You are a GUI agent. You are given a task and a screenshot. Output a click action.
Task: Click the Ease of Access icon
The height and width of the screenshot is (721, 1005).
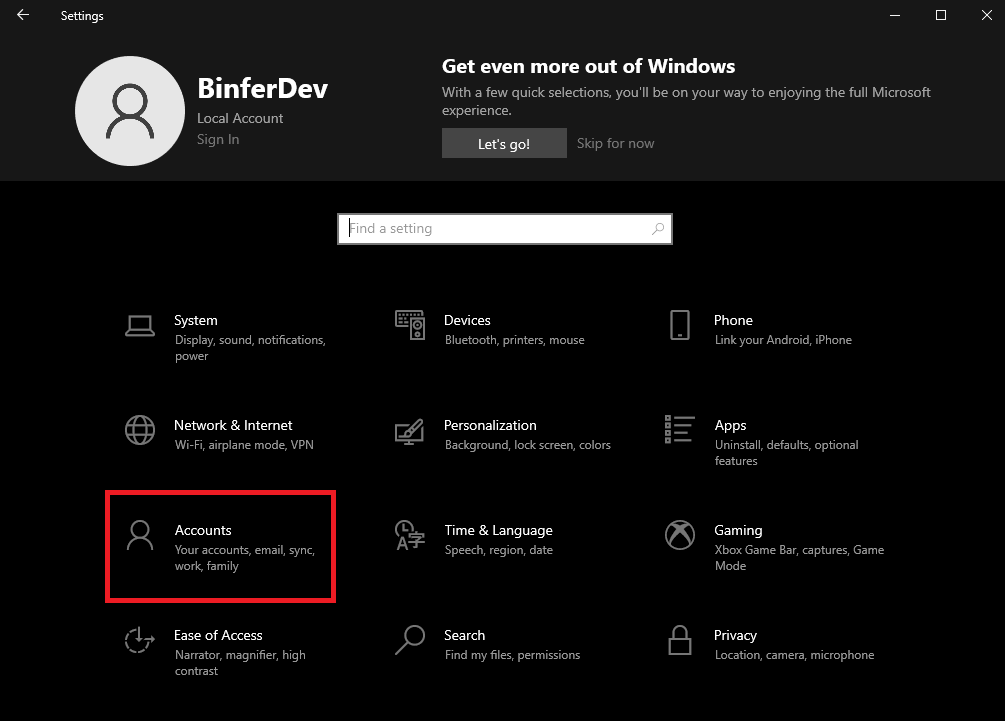pos(140,640)
